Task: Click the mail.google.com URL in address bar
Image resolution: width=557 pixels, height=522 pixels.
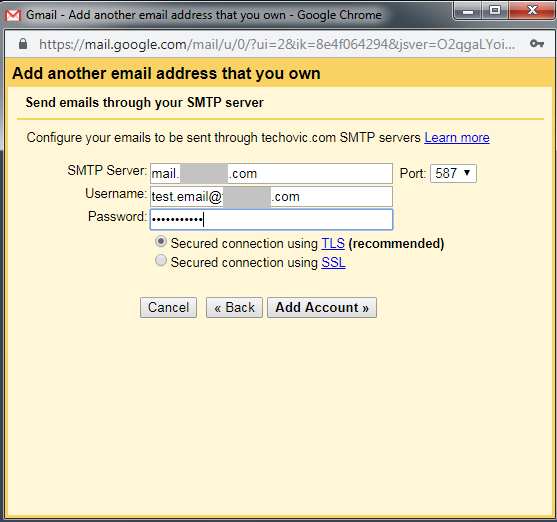Action: coord(277,44)
